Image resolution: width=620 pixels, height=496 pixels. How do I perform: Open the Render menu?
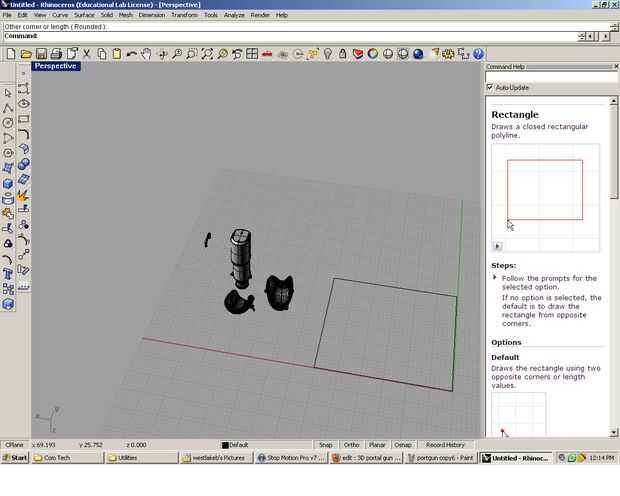pos(260,15)
